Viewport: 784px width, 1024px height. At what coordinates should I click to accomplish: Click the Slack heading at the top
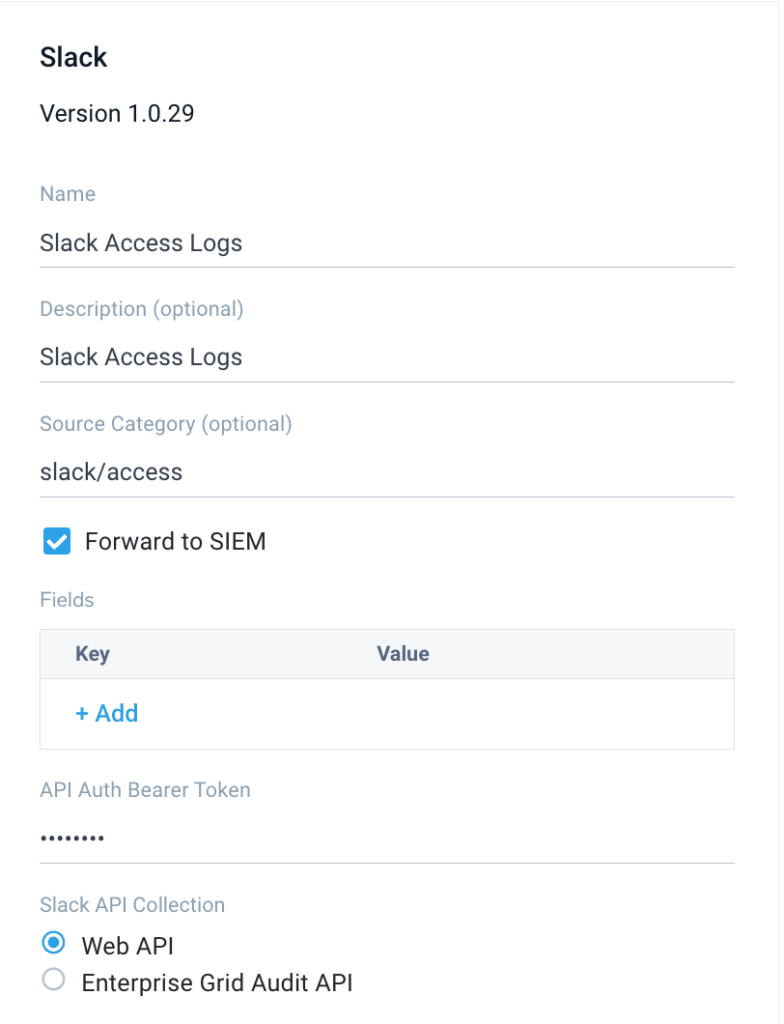click(x=73, y=57)
